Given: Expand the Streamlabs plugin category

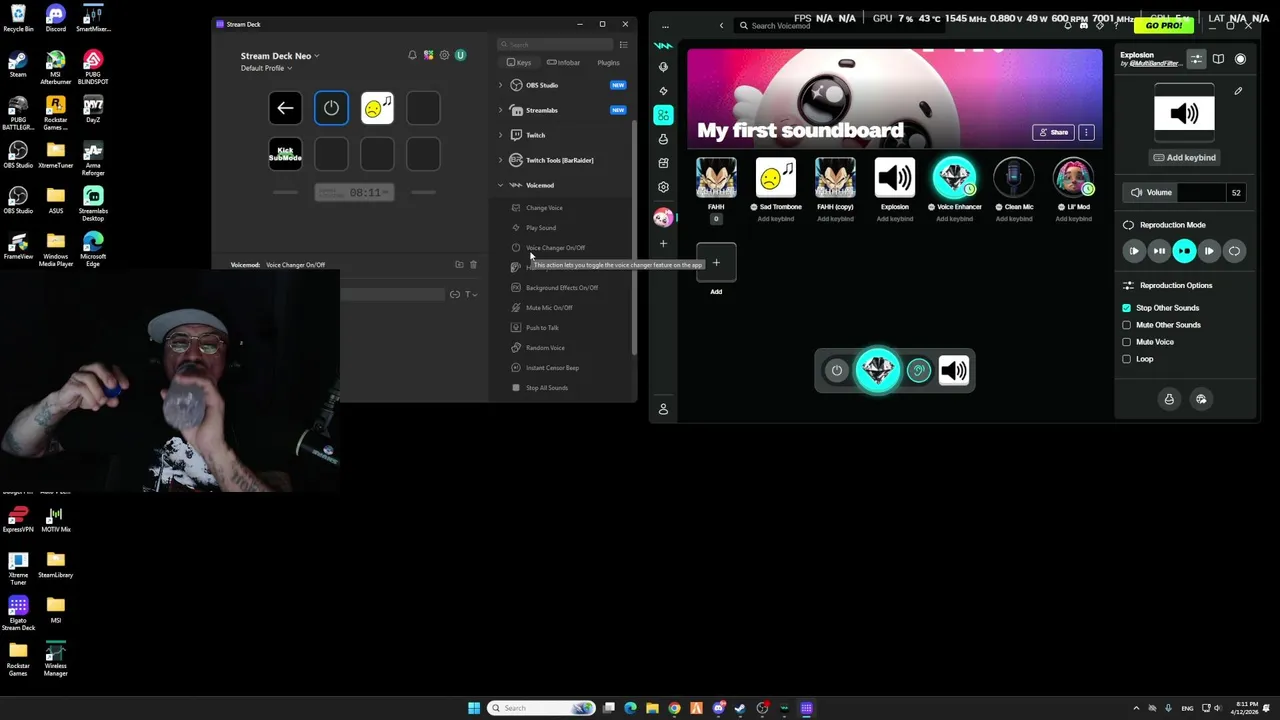Looking at the screenshot, I should (501, 110).
